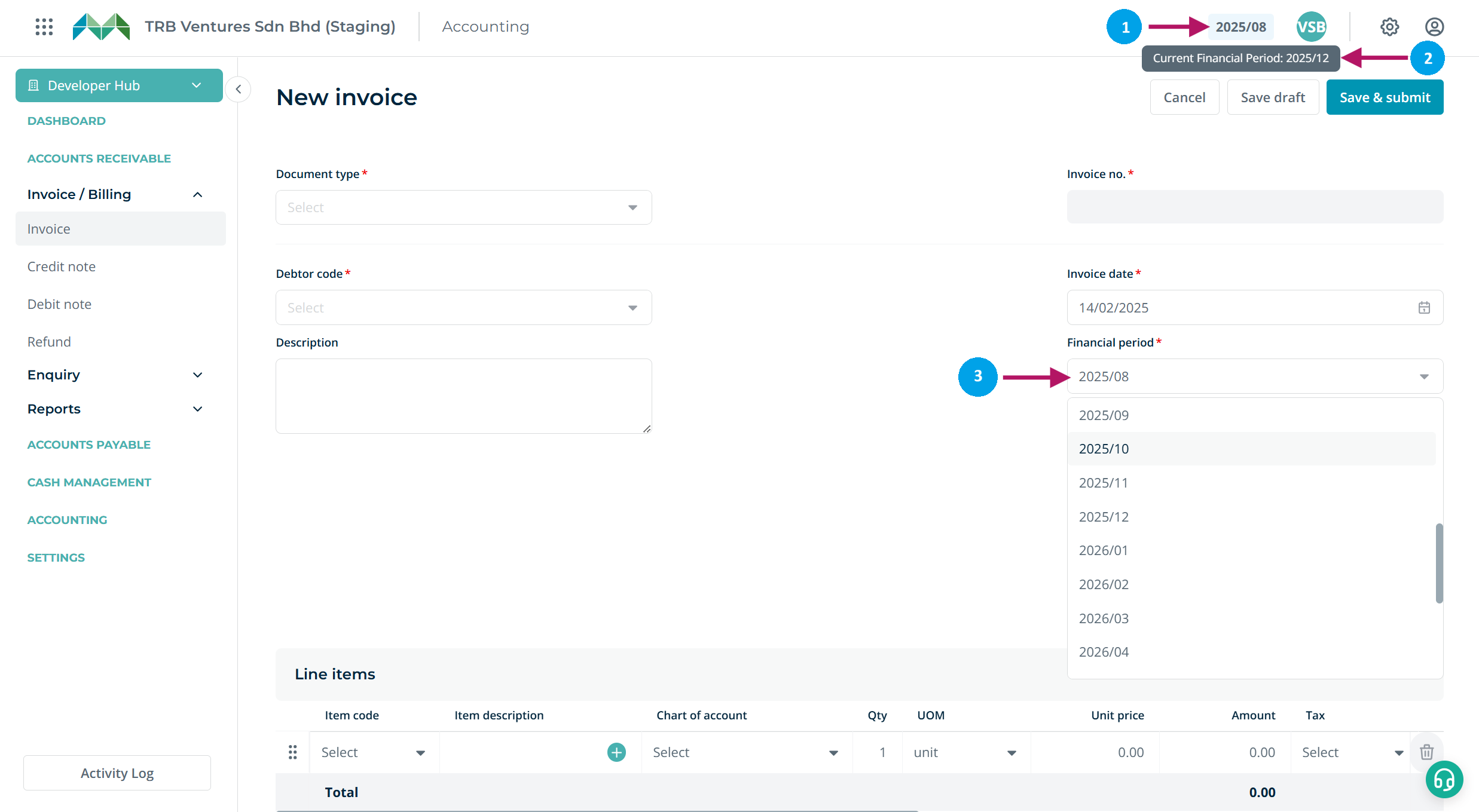
Task: Grab the line item drag handle
Action: tap(292, 752)
